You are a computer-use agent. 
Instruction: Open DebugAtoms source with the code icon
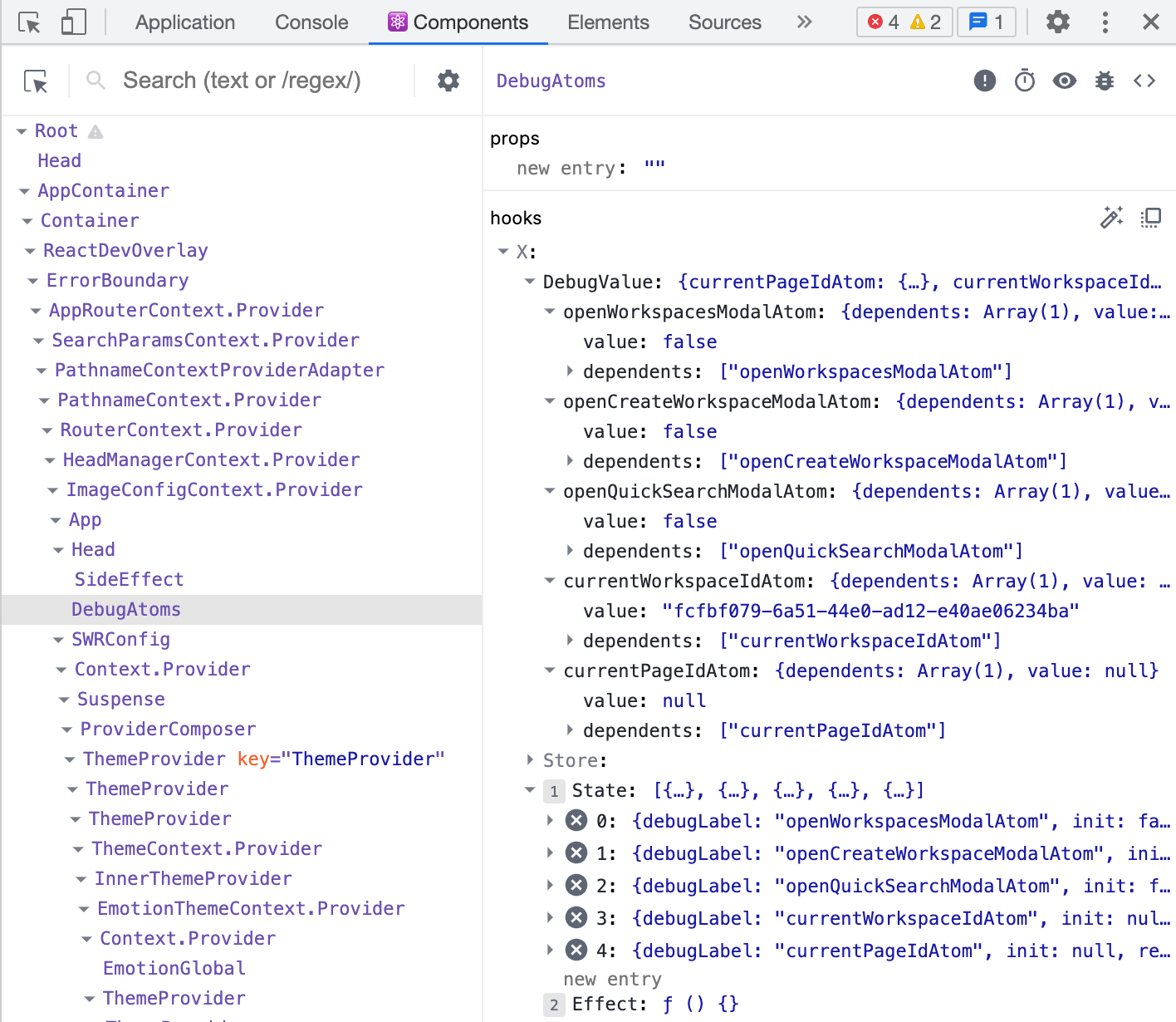click(1144, 81)
